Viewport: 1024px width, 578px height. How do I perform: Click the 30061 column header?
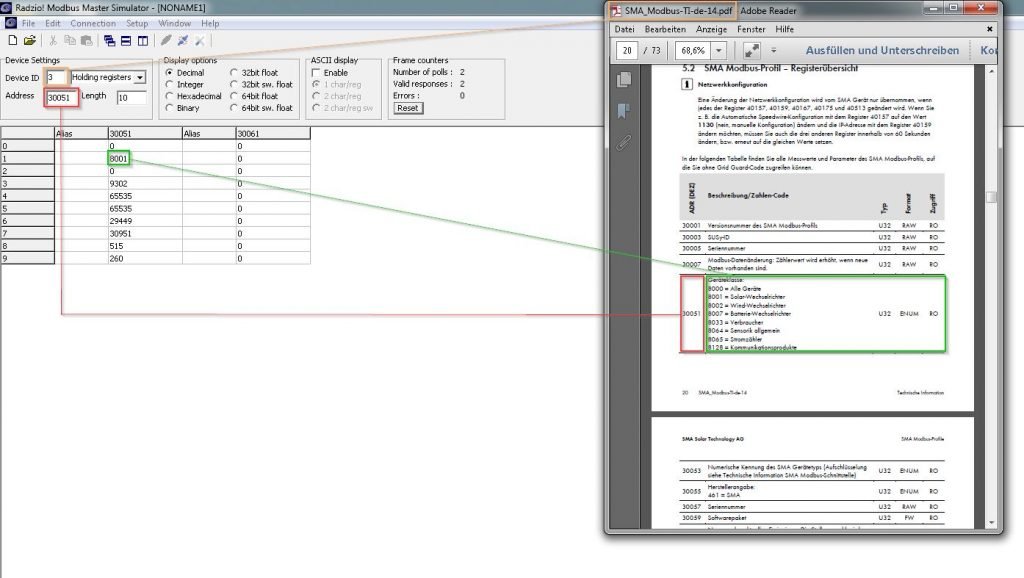272,133
